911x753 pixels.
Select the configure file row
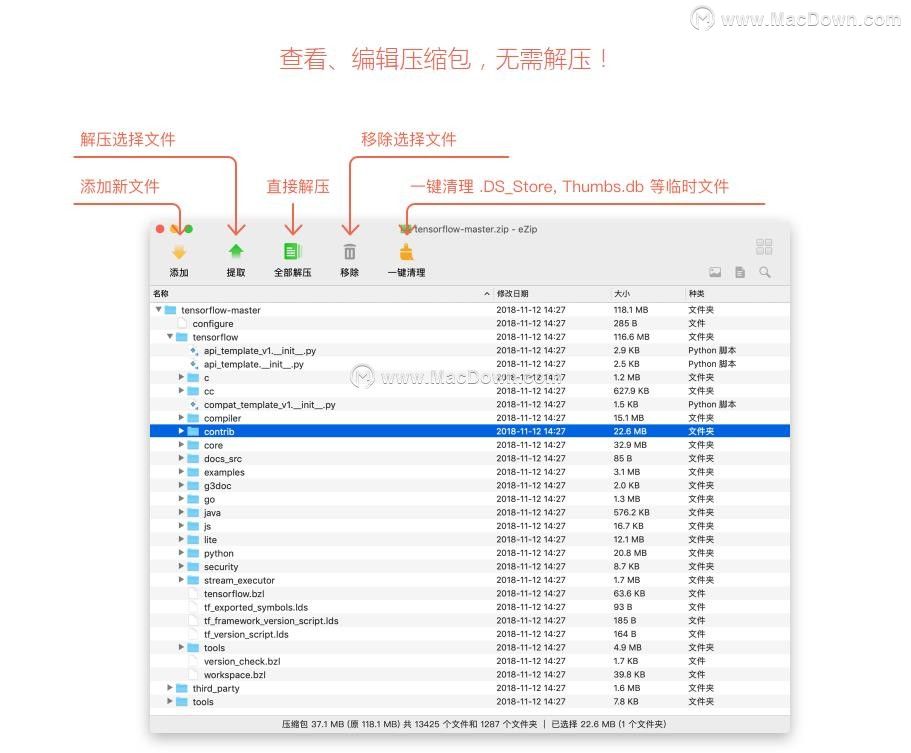(x=469, y=323)
